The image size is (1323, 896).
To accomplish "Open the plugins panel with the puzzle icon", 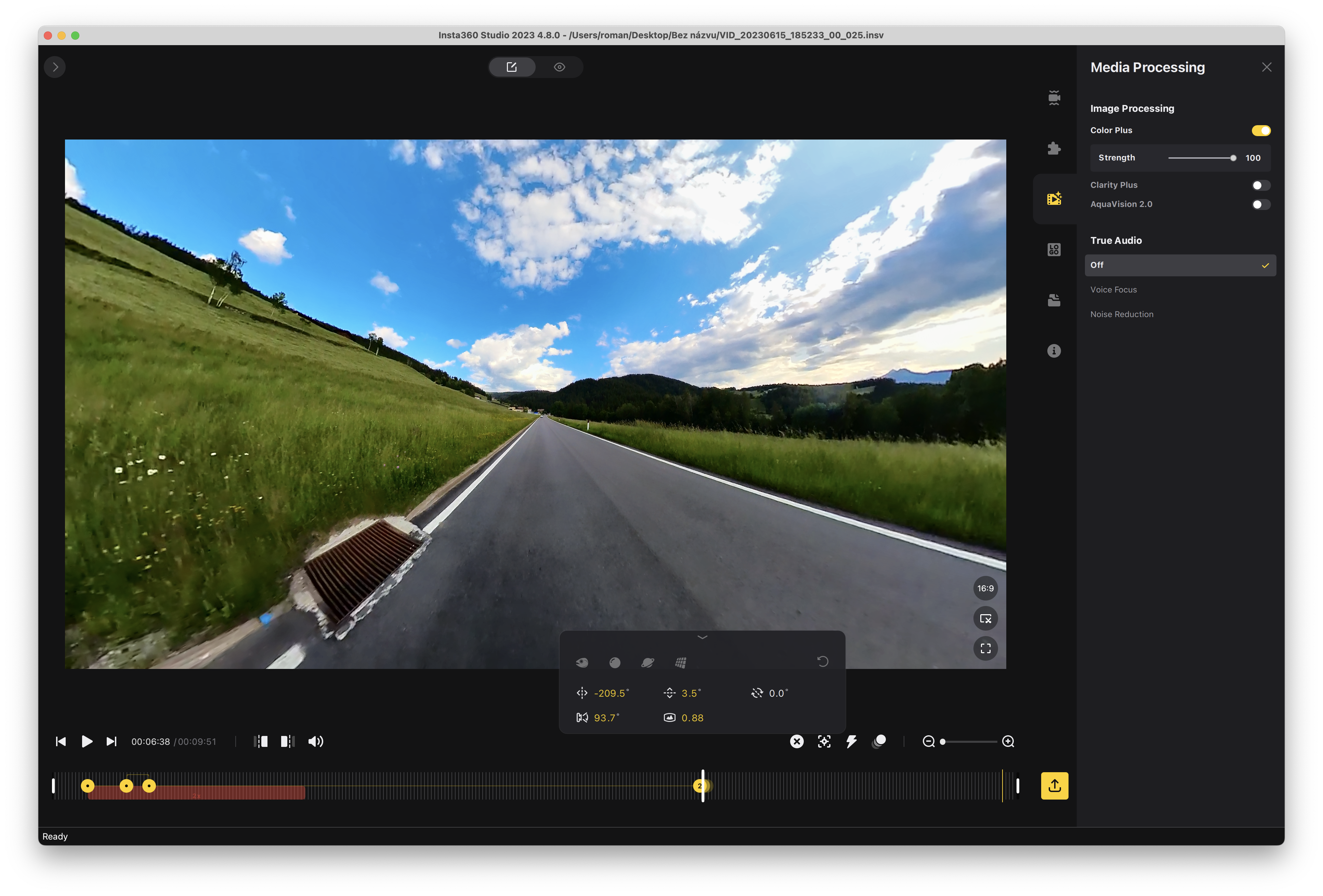I will coord(1054,148).
